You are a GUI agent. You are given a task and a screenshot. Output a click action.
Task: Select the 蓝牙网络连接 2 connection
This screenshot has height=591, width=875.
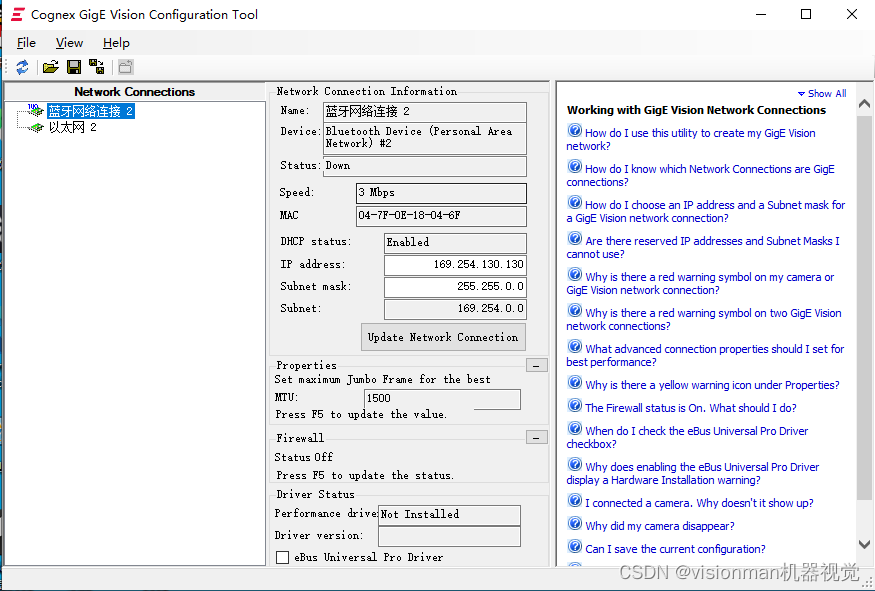[x=90, y=111]
